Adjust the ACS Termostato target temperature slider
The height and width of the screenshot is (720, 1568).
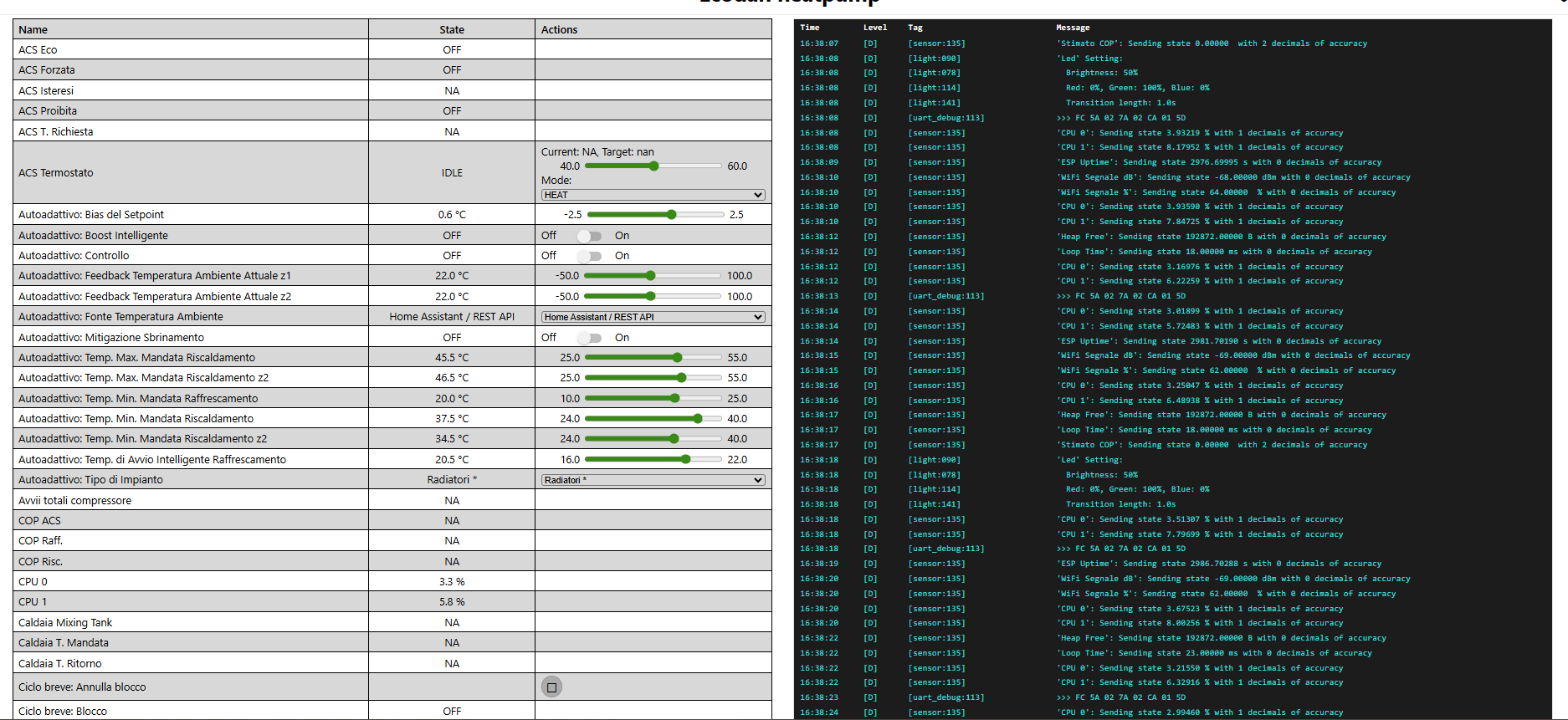(653, 166)
